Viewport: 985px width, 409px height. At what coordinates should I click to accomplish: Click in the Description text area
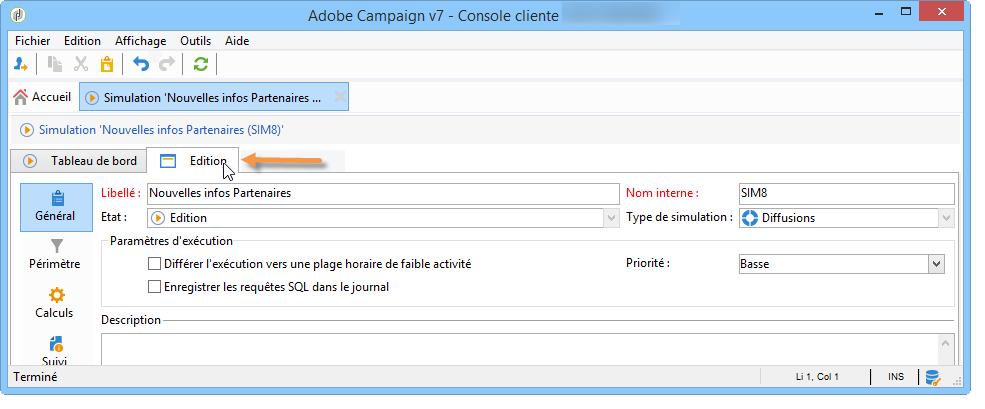(520, 349)
